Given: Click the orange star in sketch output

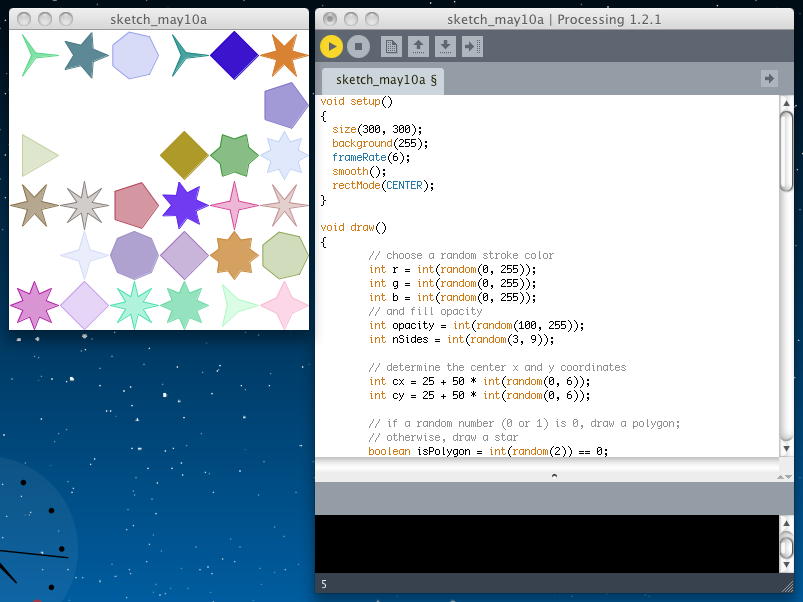Looking at the screenshot, I should click(x=284, y=54).
